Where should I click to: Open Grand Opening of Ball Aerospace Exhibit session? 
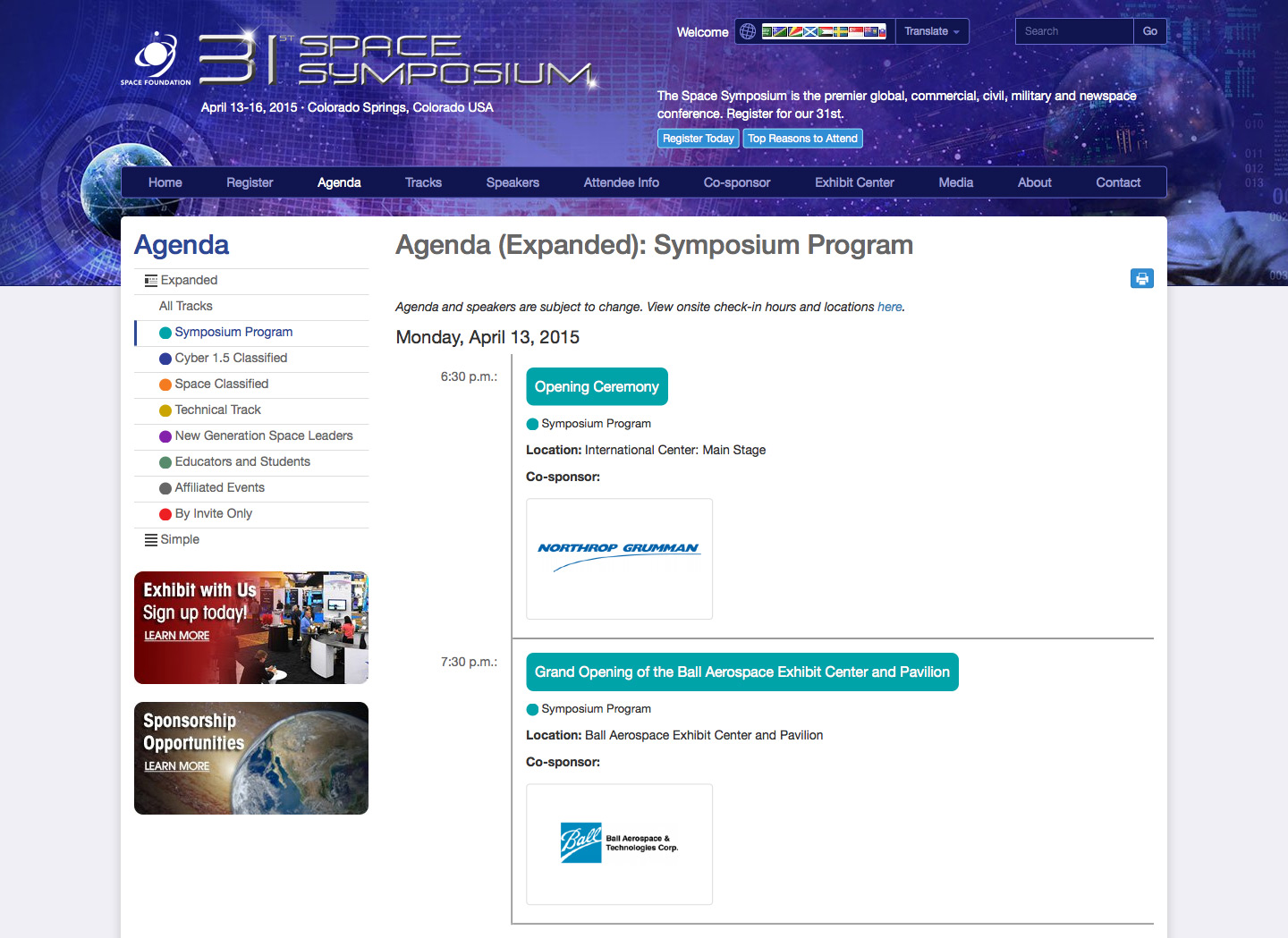coord(742,672)
